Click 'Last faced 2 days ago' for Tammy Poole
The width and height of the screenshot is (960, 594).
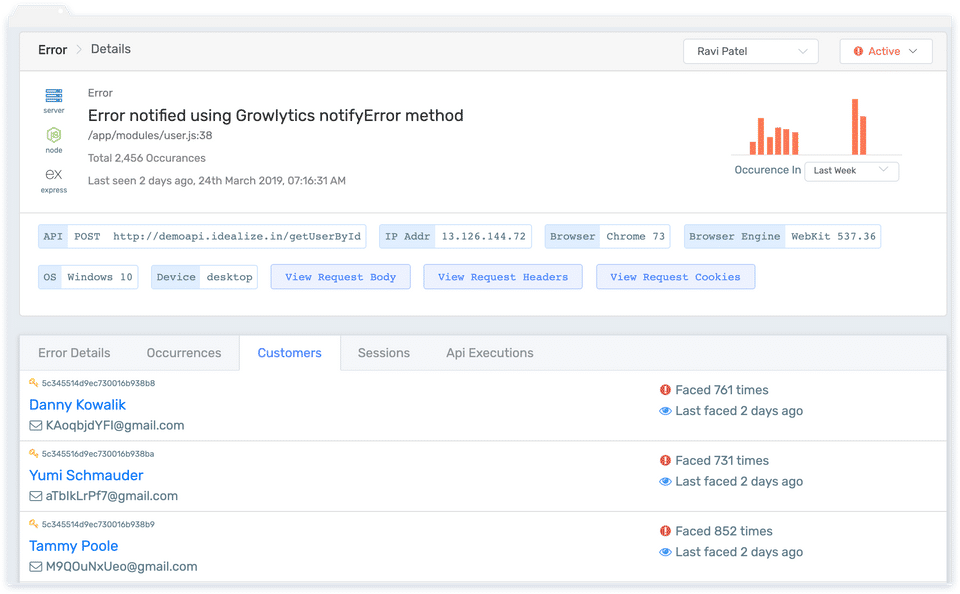click(739, 552)
